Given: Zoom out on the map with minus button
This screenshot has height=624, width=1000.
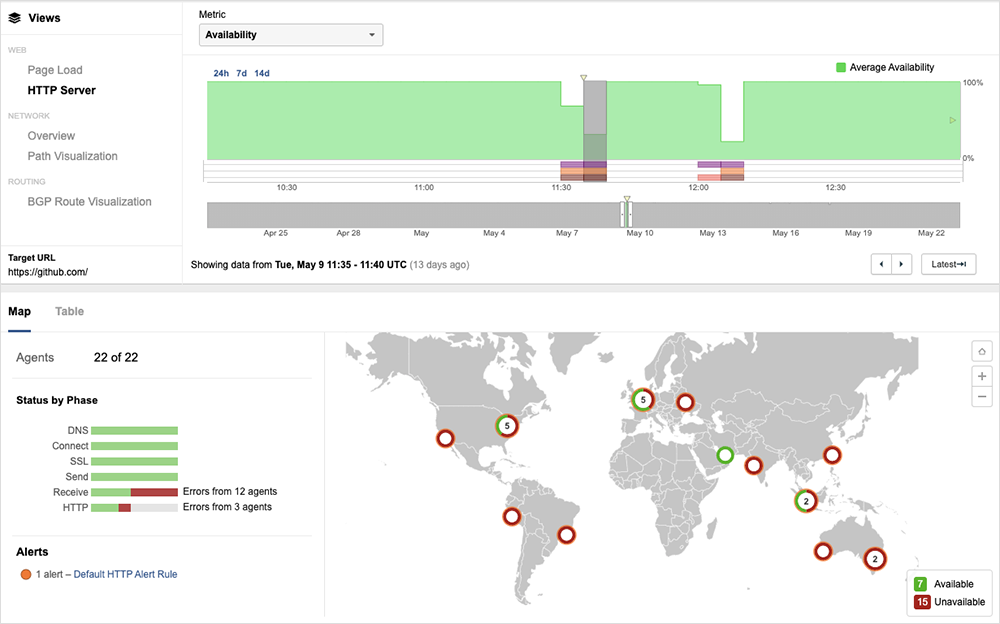Looking at the screenshot, I should point(982,397).
